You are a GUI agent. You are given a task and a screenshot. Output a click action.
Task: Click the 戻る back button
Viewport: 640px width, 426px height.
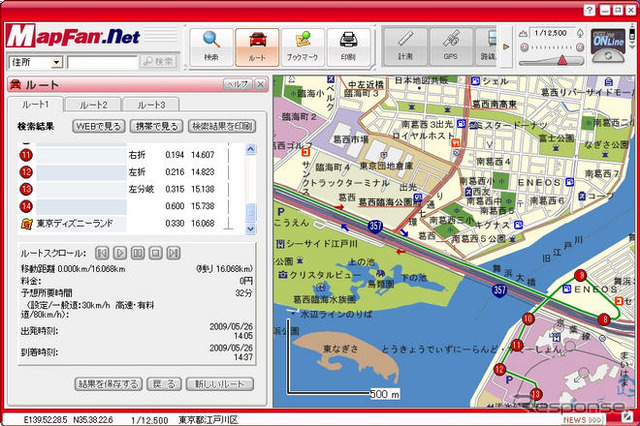[164, 384]
